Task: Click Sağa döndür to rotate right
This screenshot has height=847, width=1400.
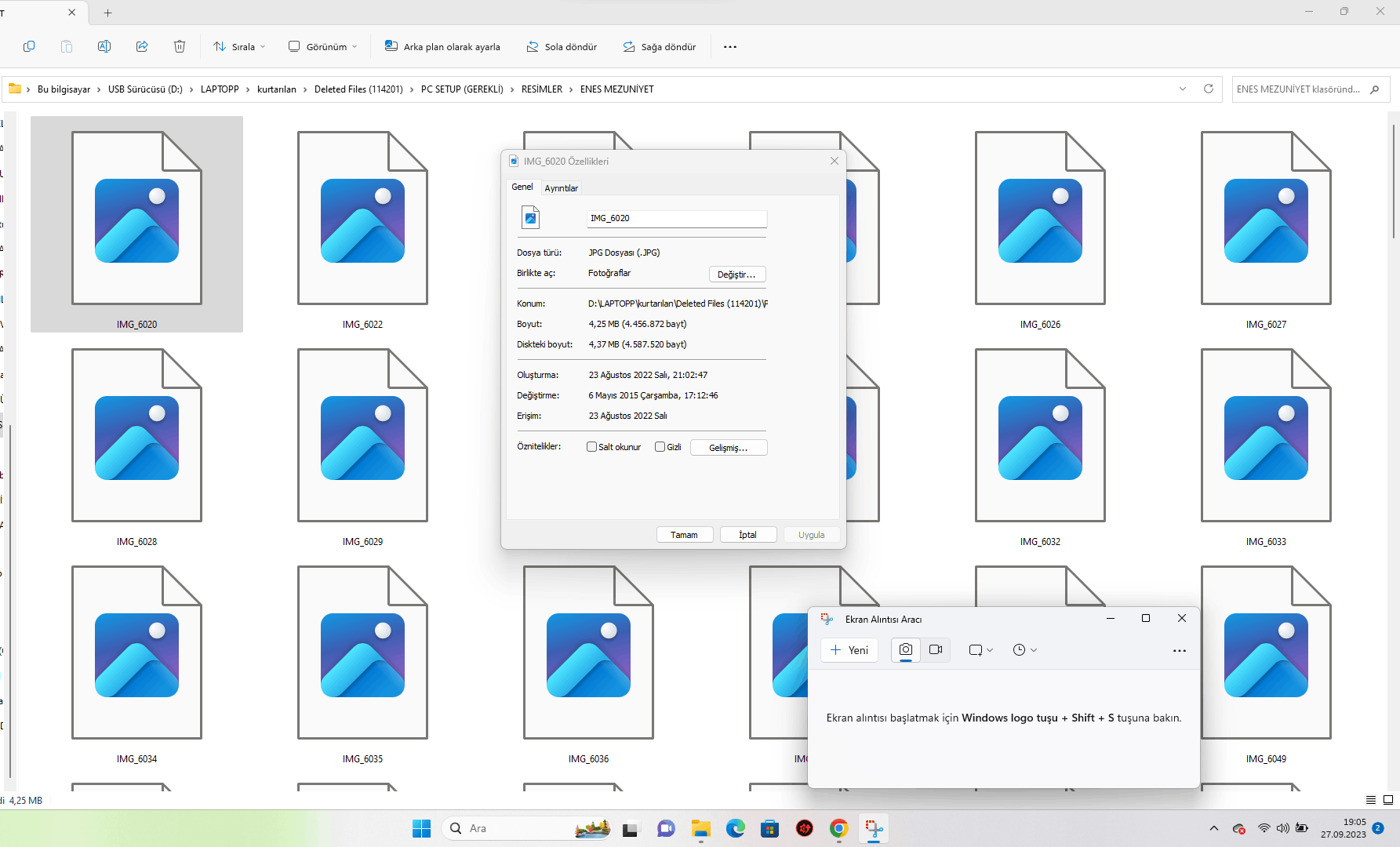Action: point(659,47)
